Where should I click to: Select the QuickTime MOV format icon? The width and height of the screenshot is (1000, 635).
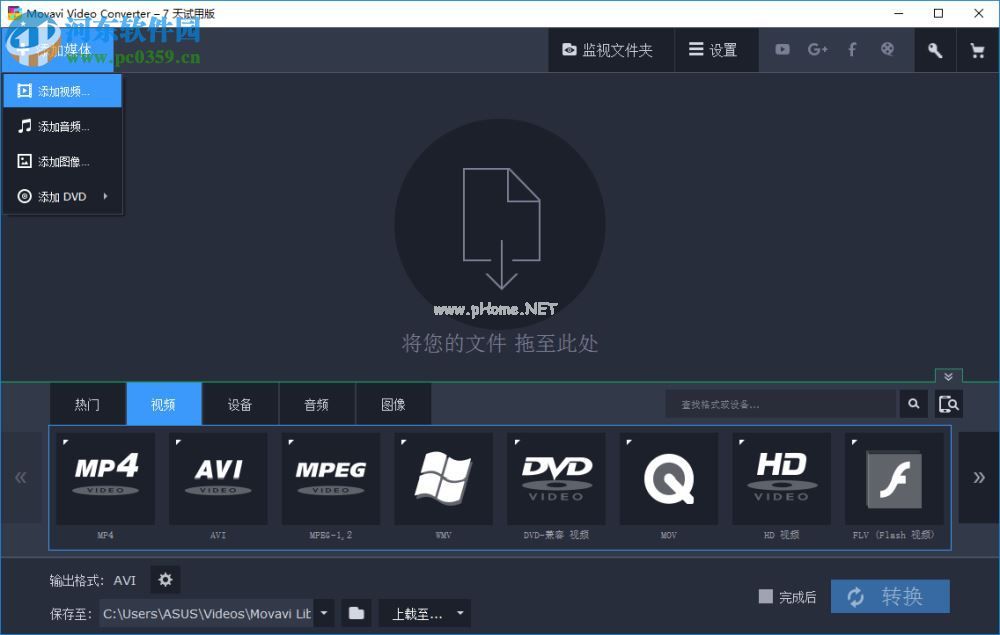[x=668, y=478]
